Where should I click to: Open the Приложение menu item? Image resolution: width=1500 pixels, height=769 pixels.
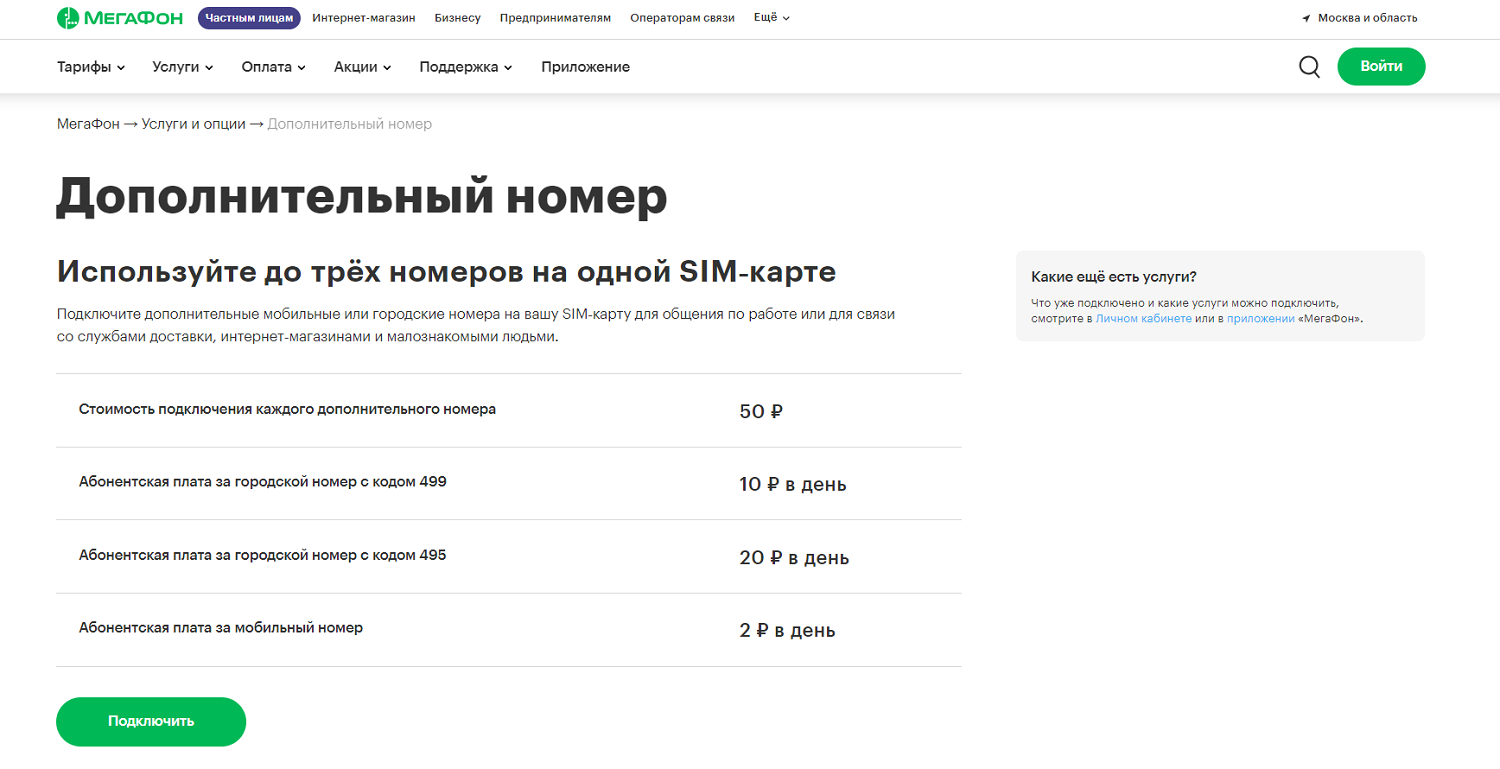tap(586, 67)
